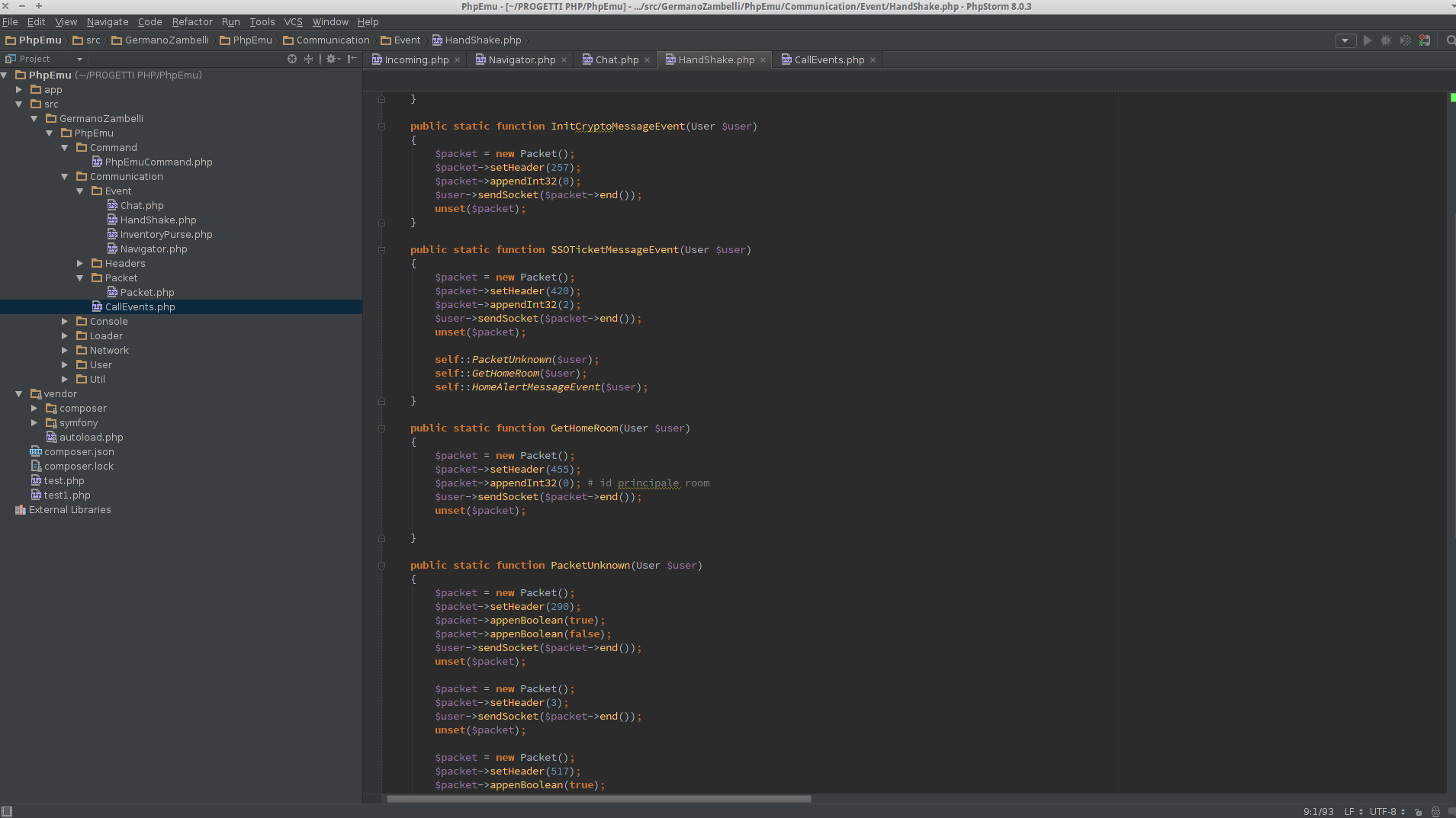1456x818 pixels.
Task: Expand the Console folder node
Action: [x=65, y=322]
